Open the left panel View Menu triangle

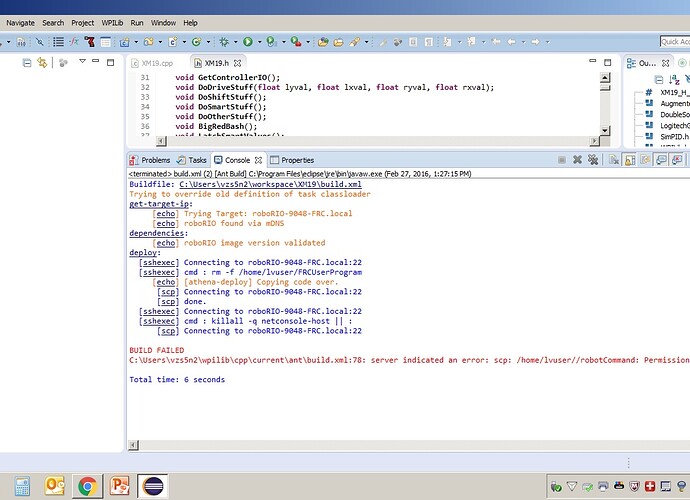82,61
